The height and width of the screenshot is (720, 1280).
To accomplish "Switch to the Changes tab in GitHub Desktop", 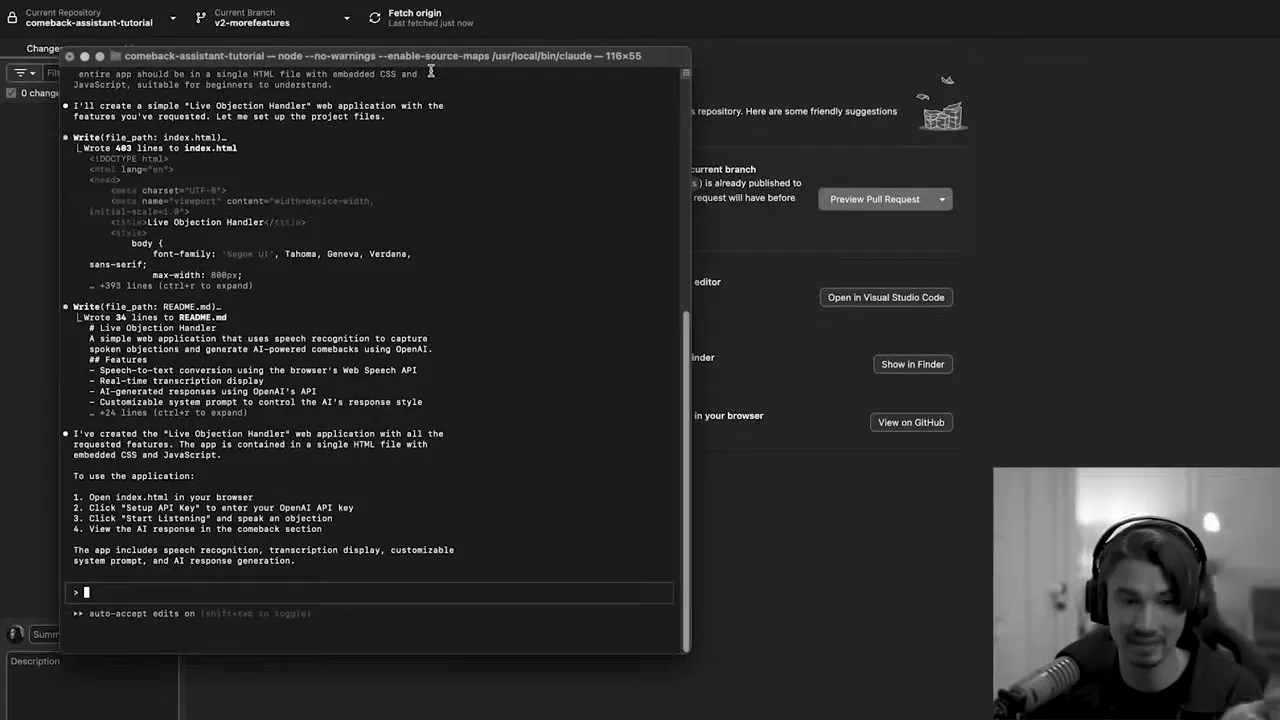I will coord(42,48).
